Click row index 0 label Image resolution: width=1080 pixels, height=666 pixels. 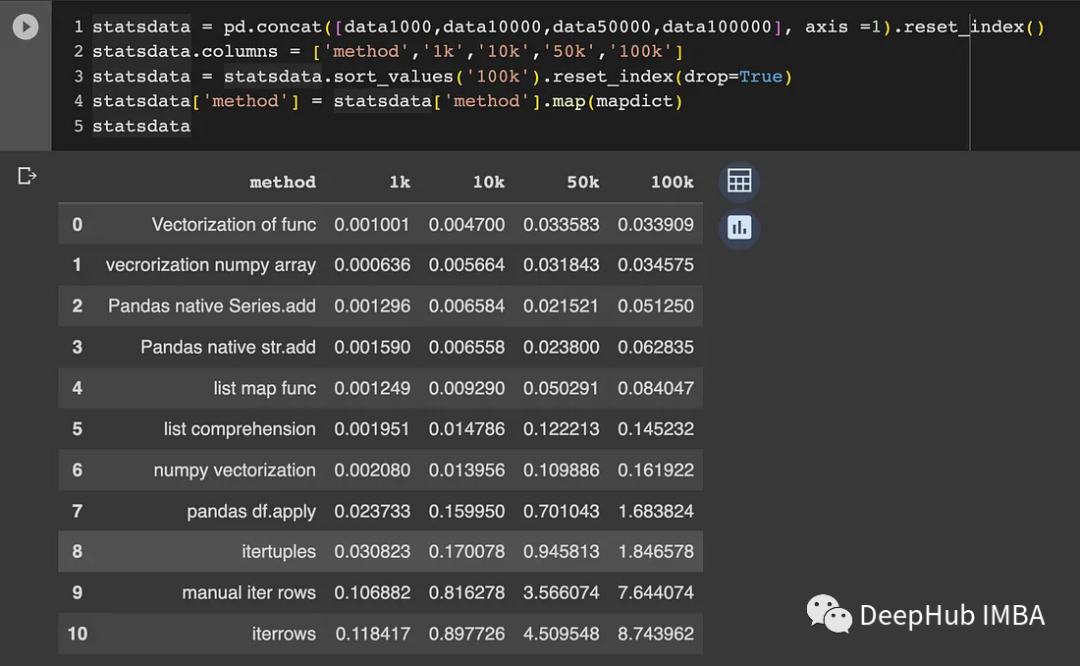pyautogui.click(x=77, y=225)
